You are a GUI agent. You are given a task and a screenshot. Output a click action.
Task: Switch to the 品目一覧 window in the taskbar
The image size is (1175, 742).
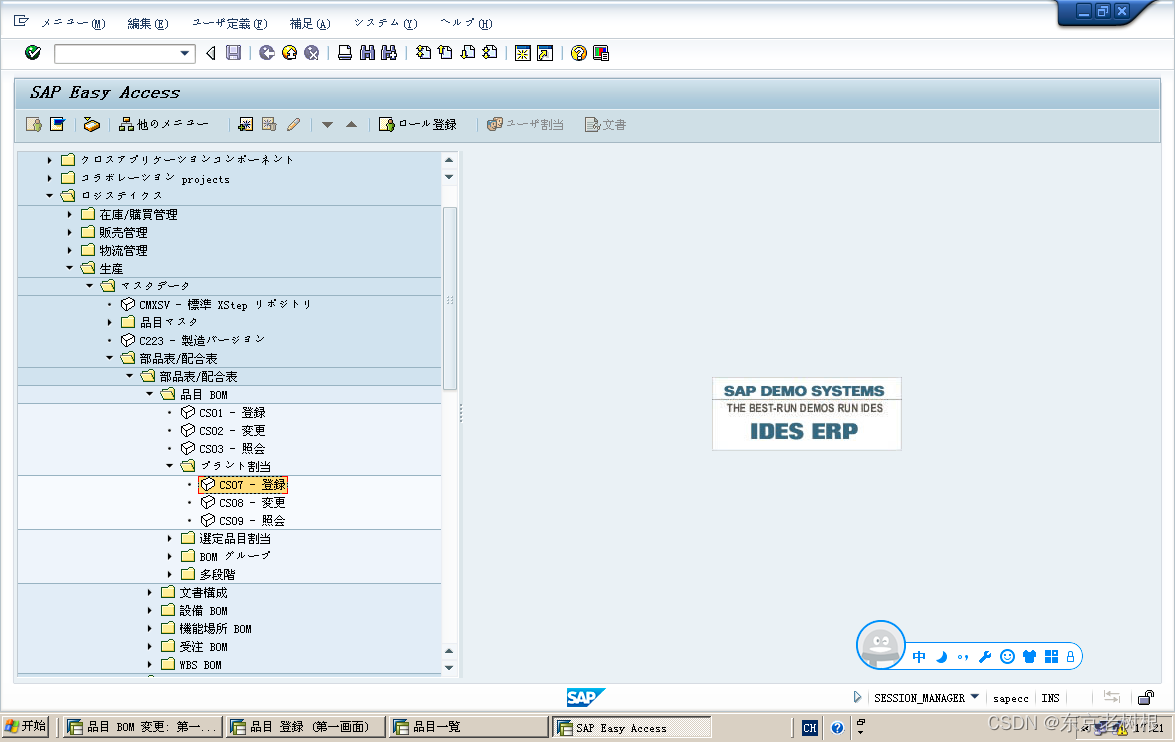[467, 726]
